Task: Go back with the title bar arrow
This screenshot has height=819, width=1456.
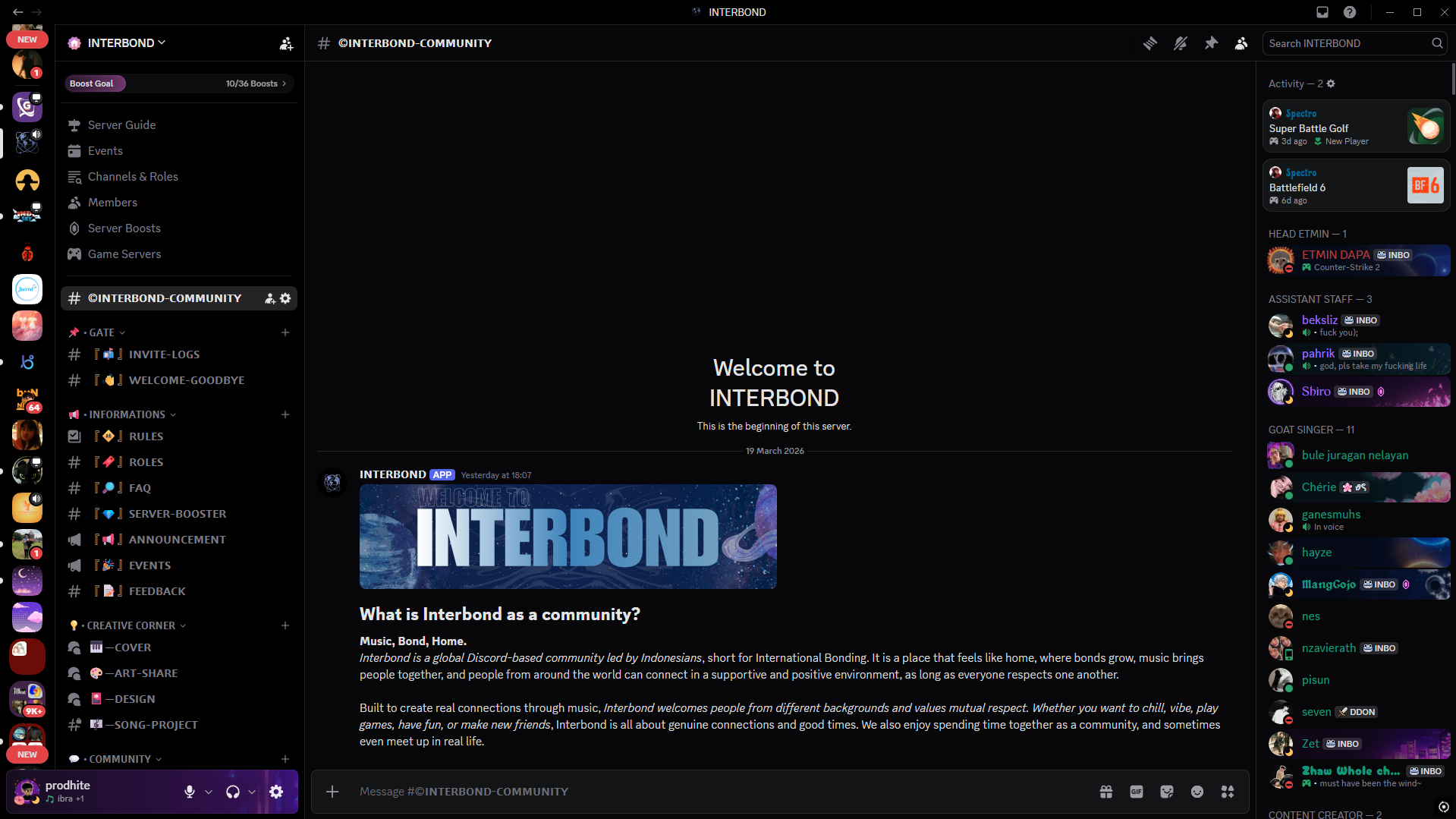Action: click(18, 12)
